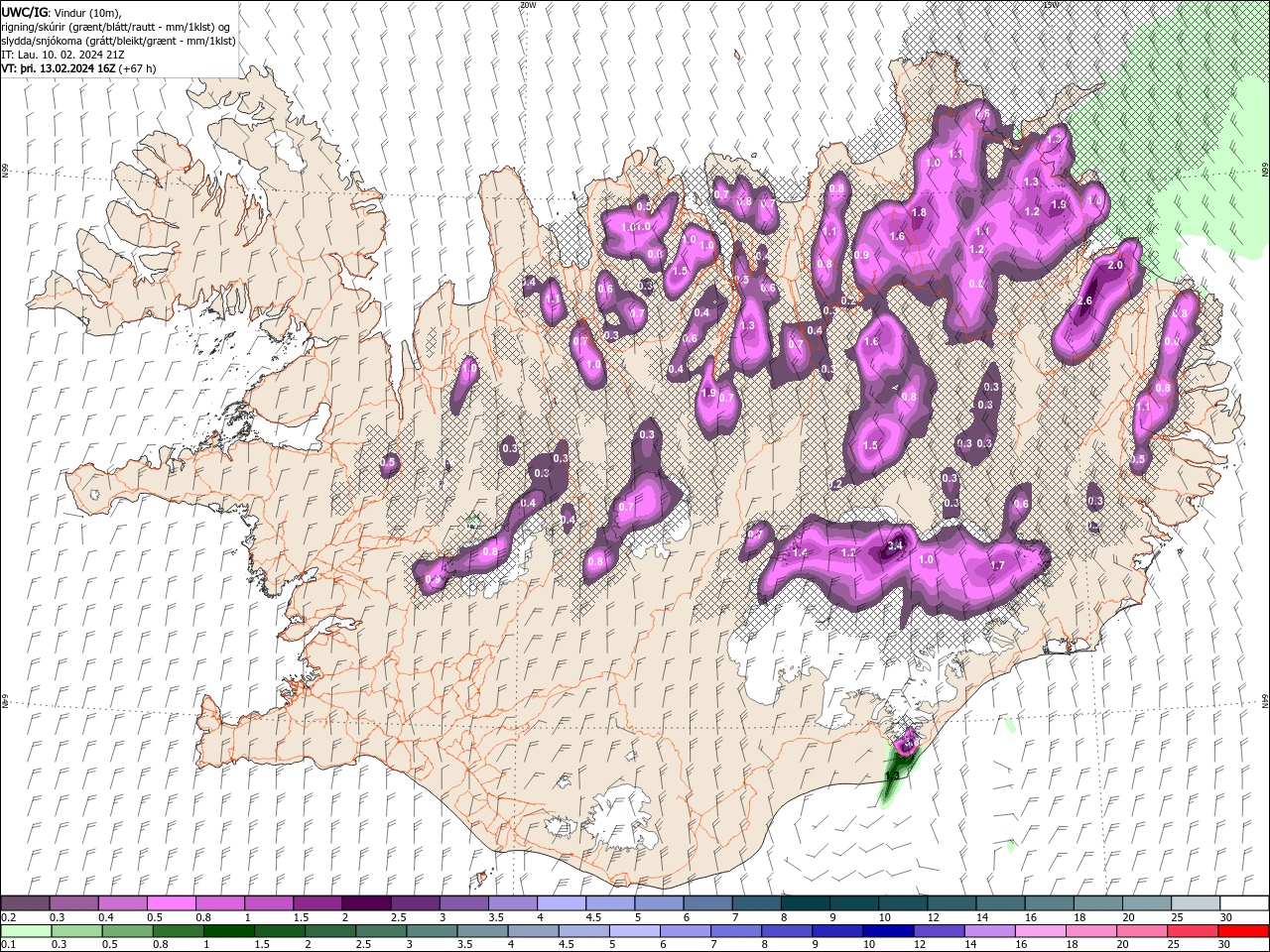This screenshot has width=1270, height=952.
Task: Pick the medium green 0.5–0.8 rain scale swatch
Action: tap(127, 931)
